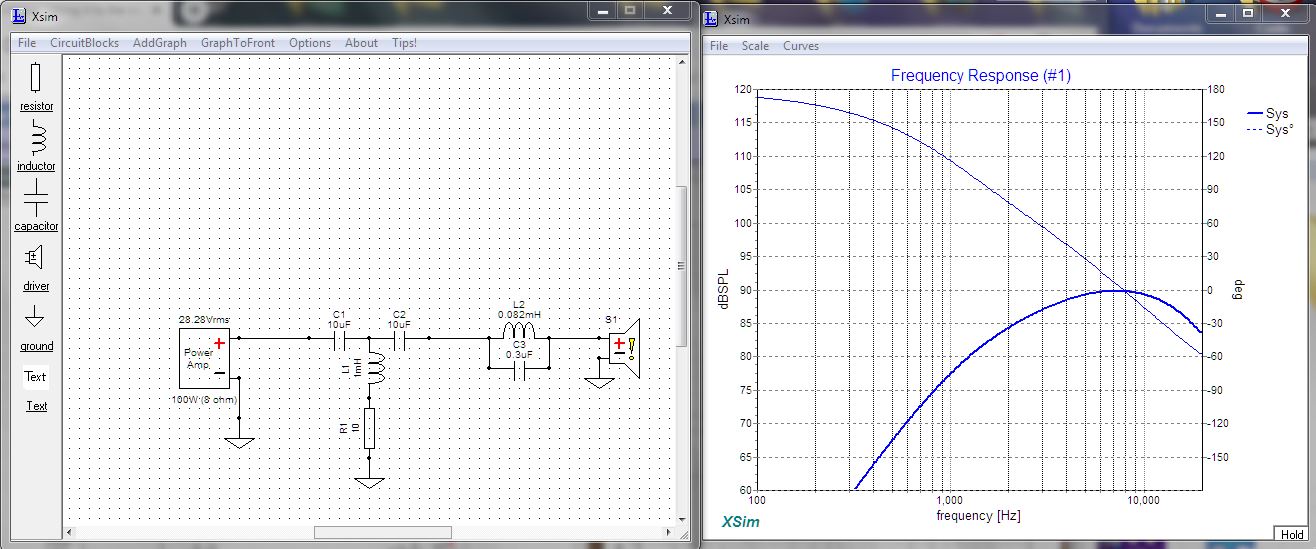The image size is (1316, 549).
Task: Pick the underlined Text tool
Action: click(x=36, y=406)
